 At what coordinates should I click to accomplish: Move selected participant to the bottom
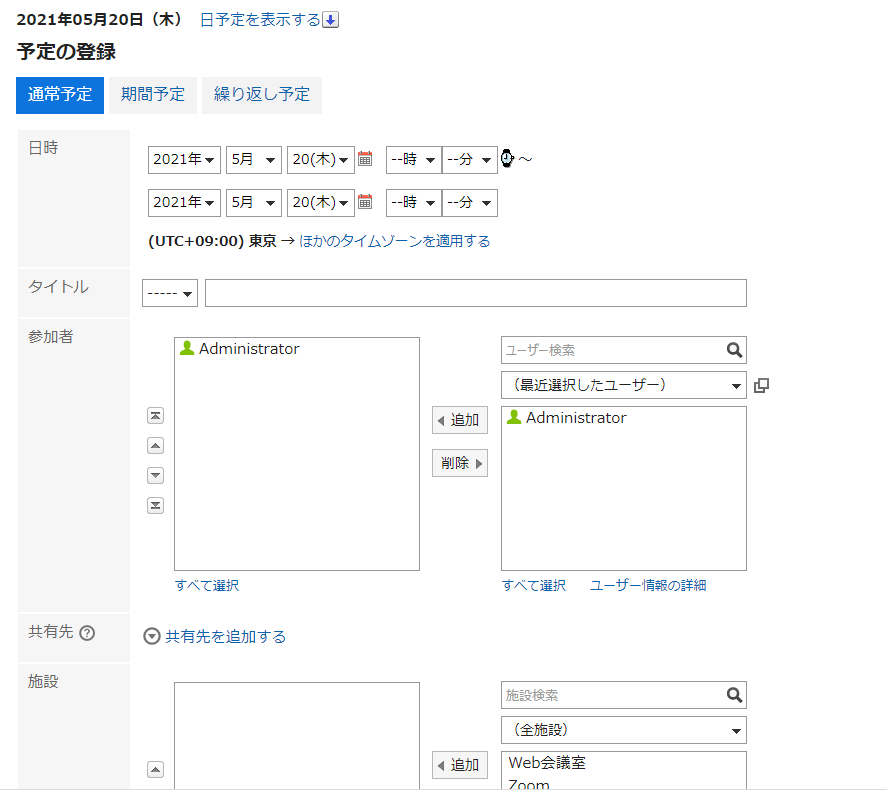tap(155, 505)
